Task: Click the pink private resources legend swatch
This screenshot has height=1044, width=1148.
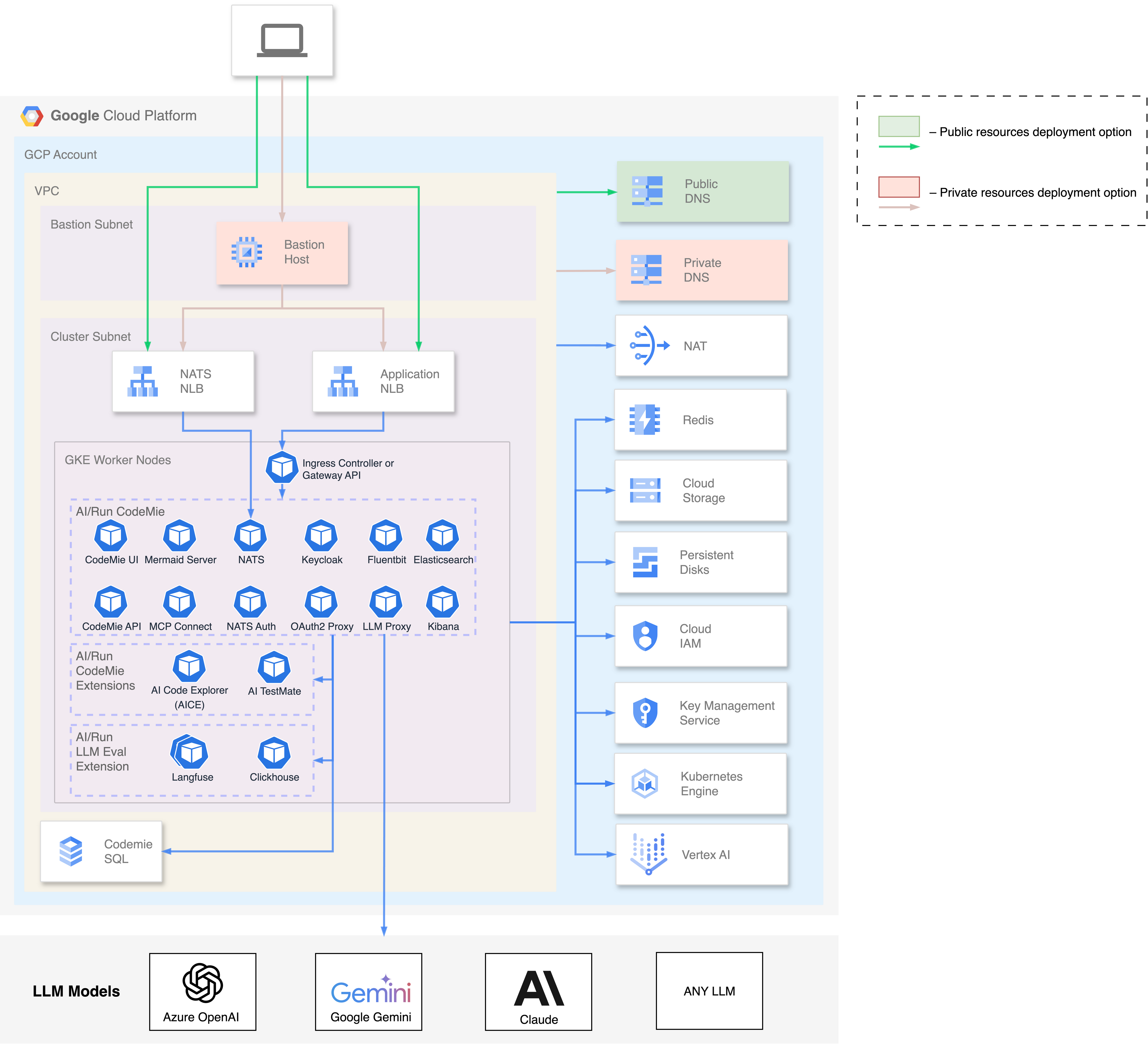Action: [x=899, y=187]
